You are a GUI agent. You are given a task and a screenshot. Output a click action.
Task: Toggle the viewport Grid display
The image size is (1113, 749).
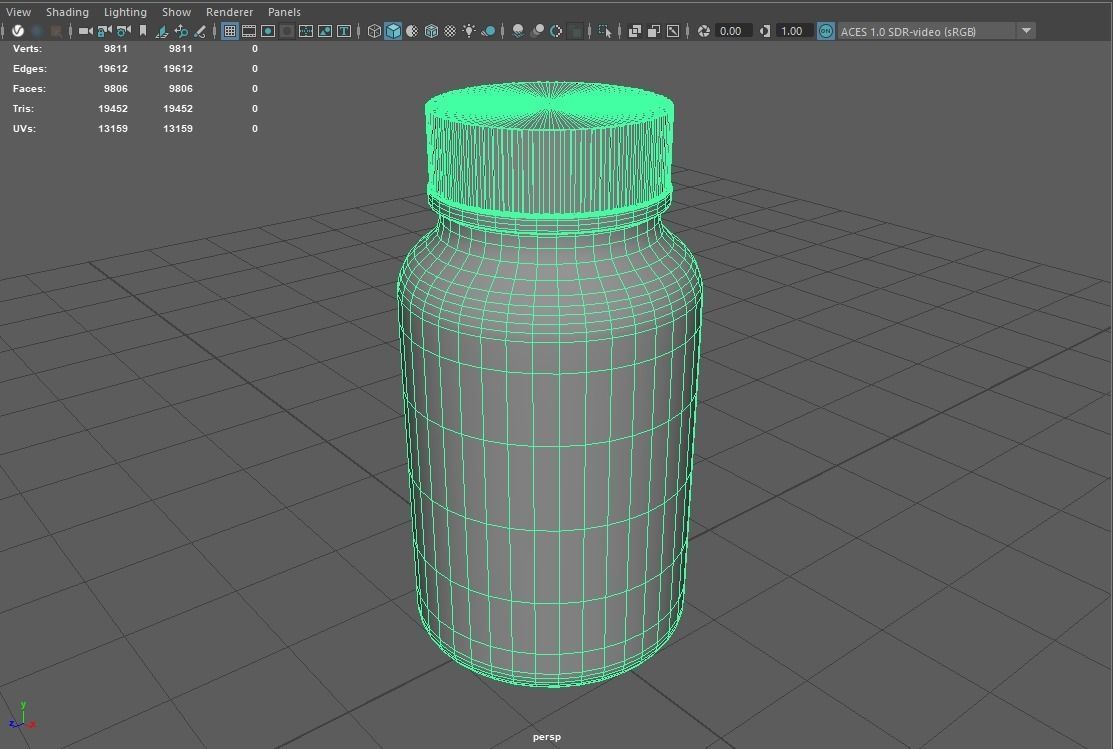point(230,31)
